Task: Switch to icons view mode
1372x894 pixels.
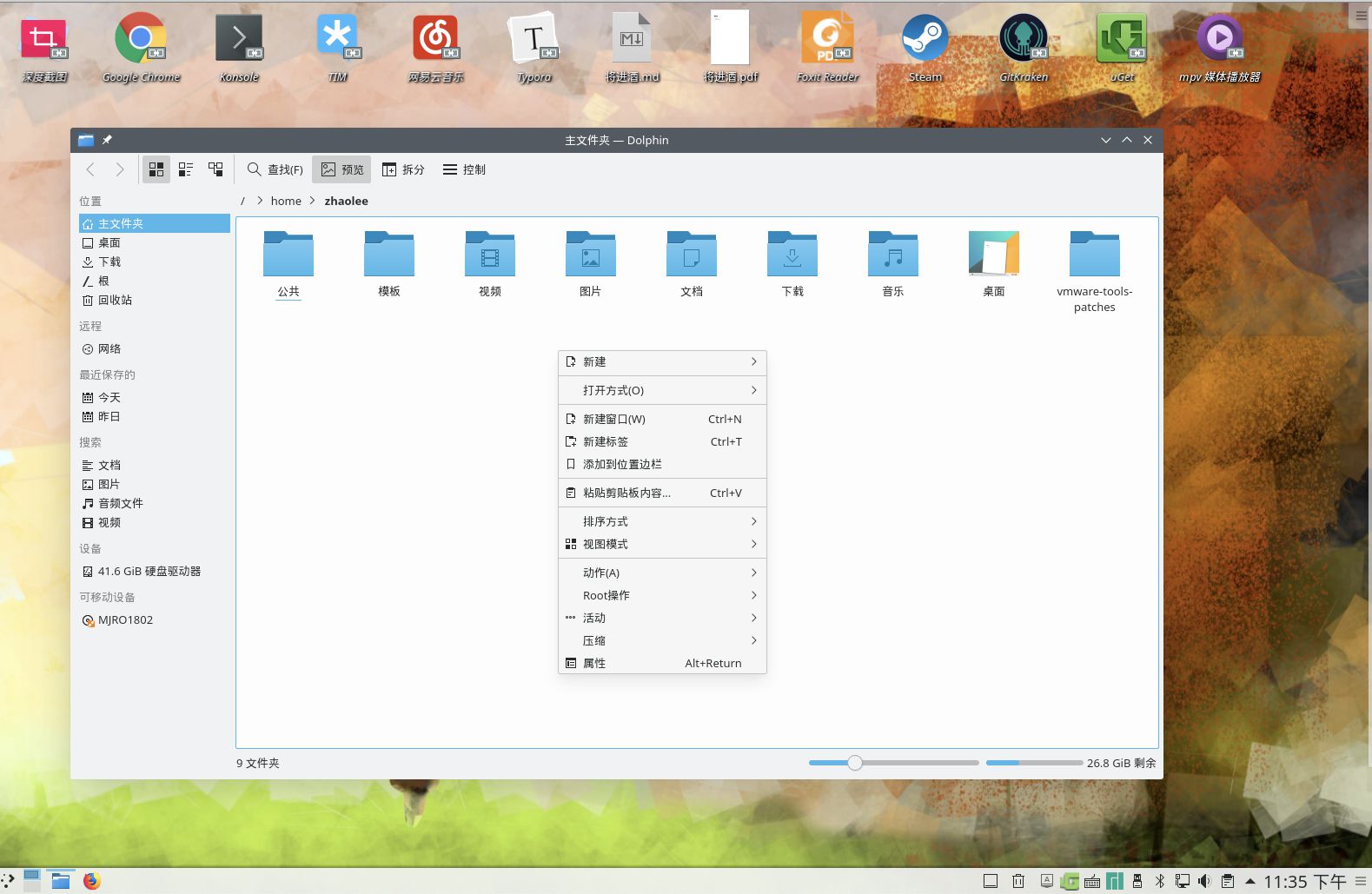Action: [156, 169]
